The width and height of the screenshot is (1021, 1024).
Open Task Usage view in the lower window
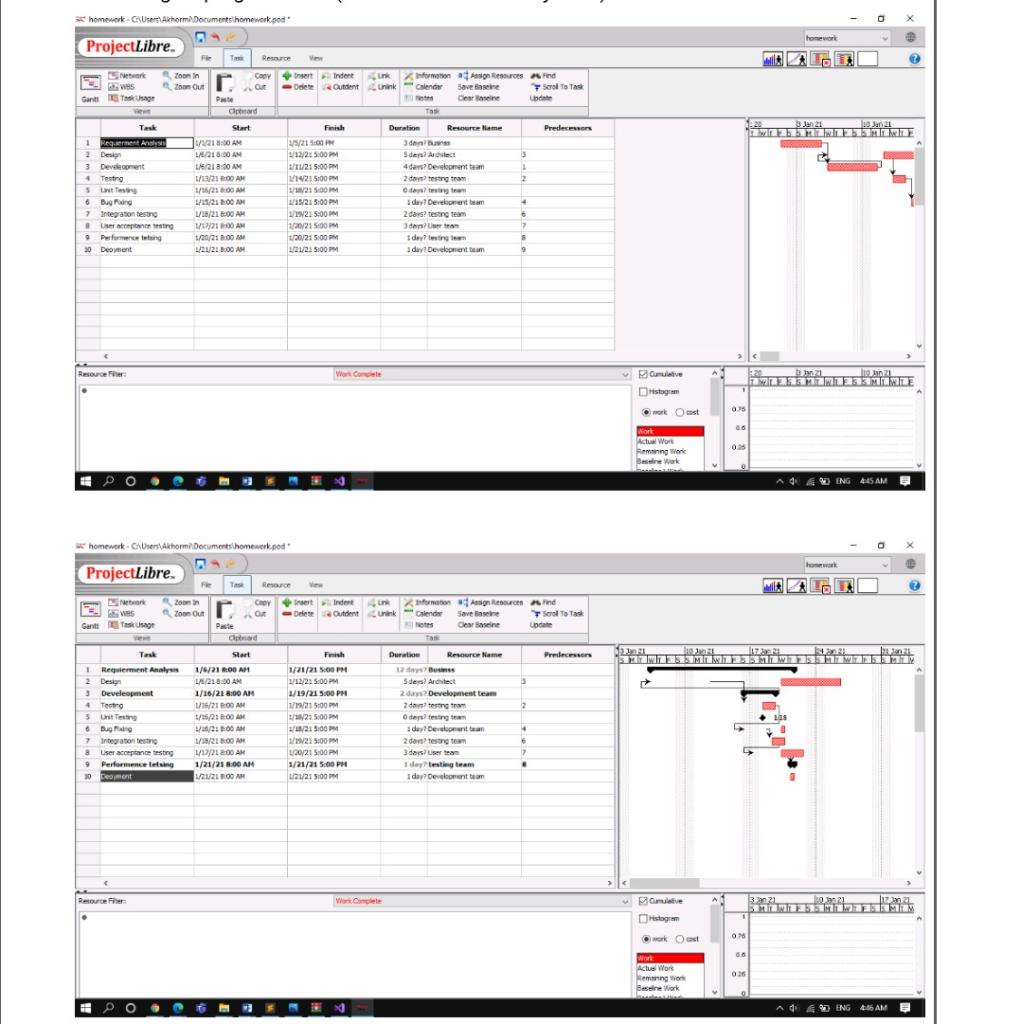tap(132, 625)
